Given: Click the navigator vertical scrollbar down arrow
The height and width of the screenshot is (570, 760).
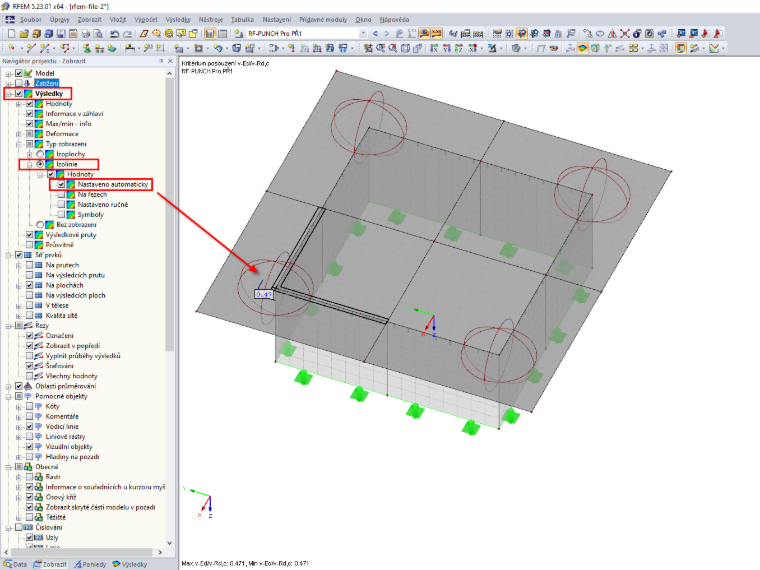Looking at the screenshot, I should [169, 543].
